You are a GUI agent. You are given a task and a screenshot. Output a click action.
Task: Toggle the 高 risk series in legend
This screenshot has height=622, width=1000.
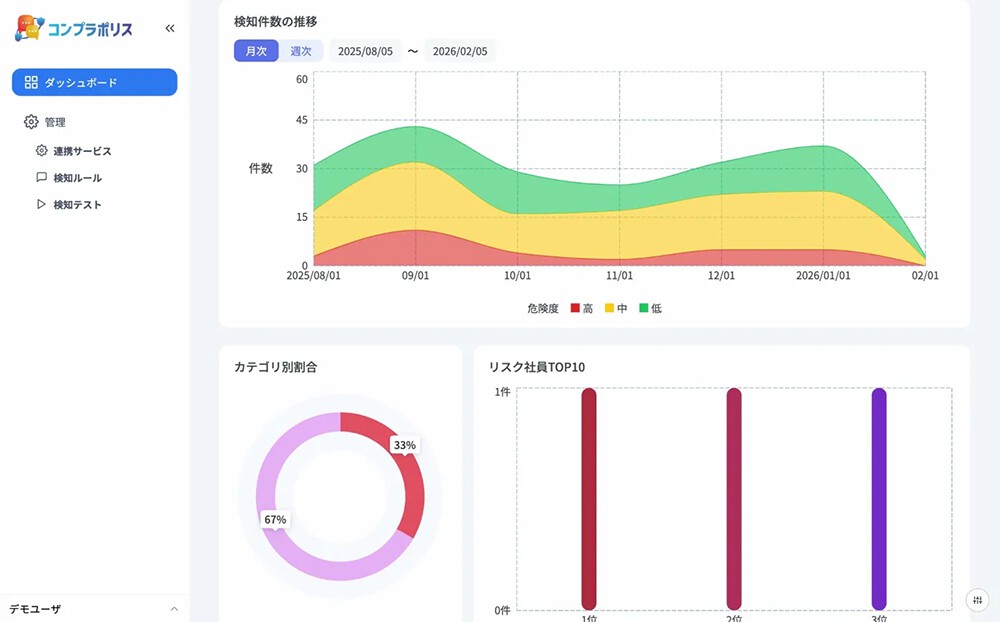[x=582, y=309]
